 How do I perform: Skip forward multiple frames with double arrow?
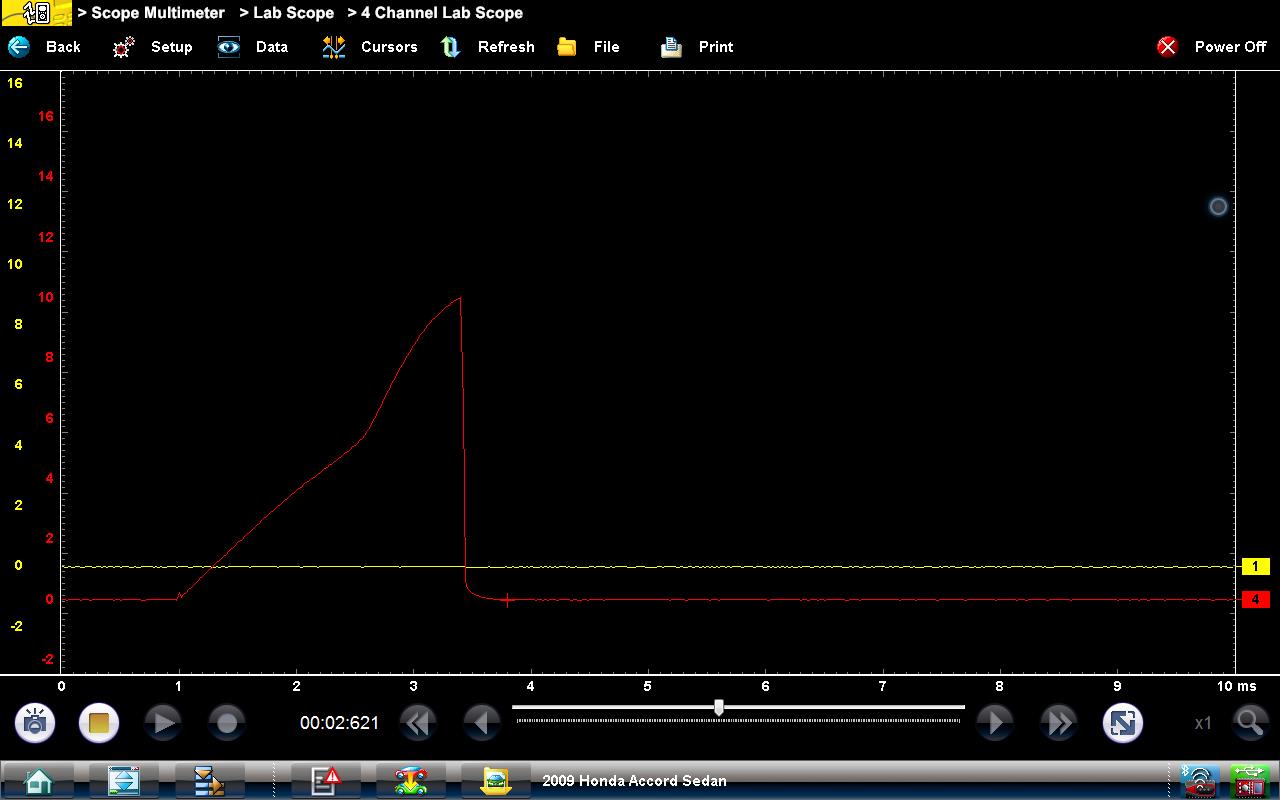point(1059,723)
